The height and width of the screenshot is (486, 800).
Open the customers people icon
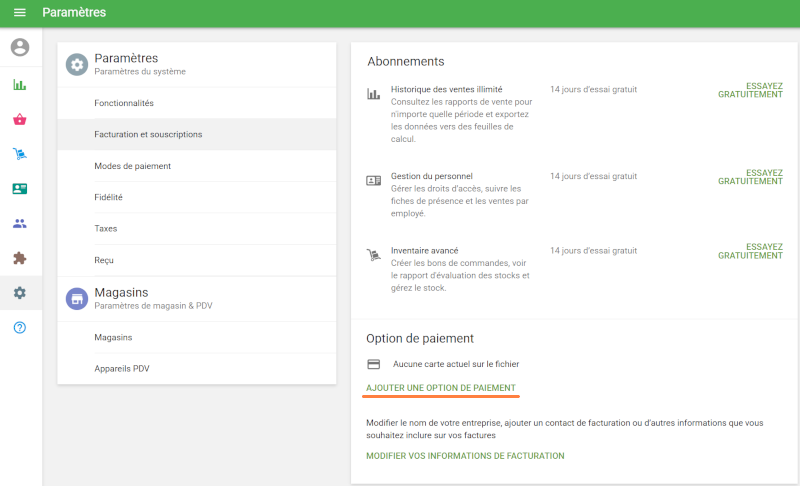pos(20,223)
